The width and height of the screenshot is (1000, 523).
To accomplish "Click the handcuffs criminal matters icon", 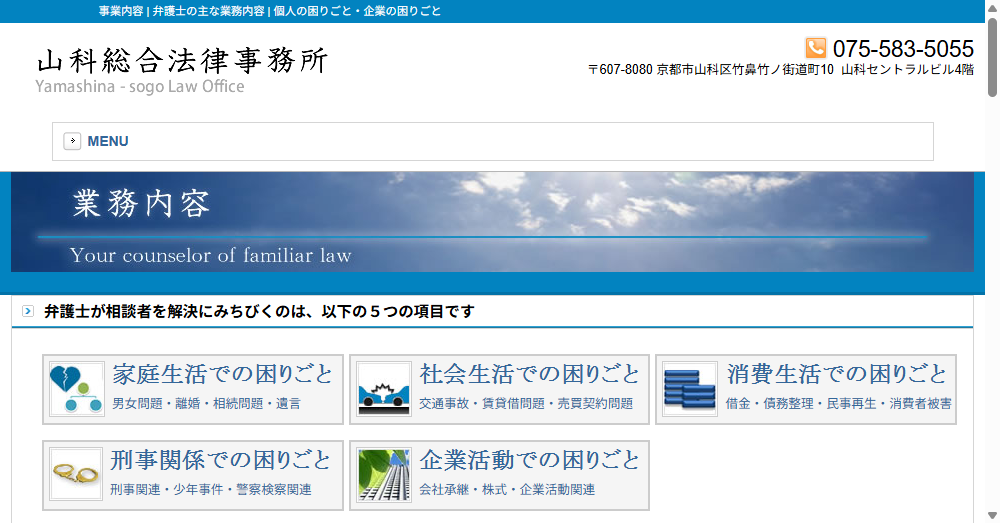I will [77, 475].
